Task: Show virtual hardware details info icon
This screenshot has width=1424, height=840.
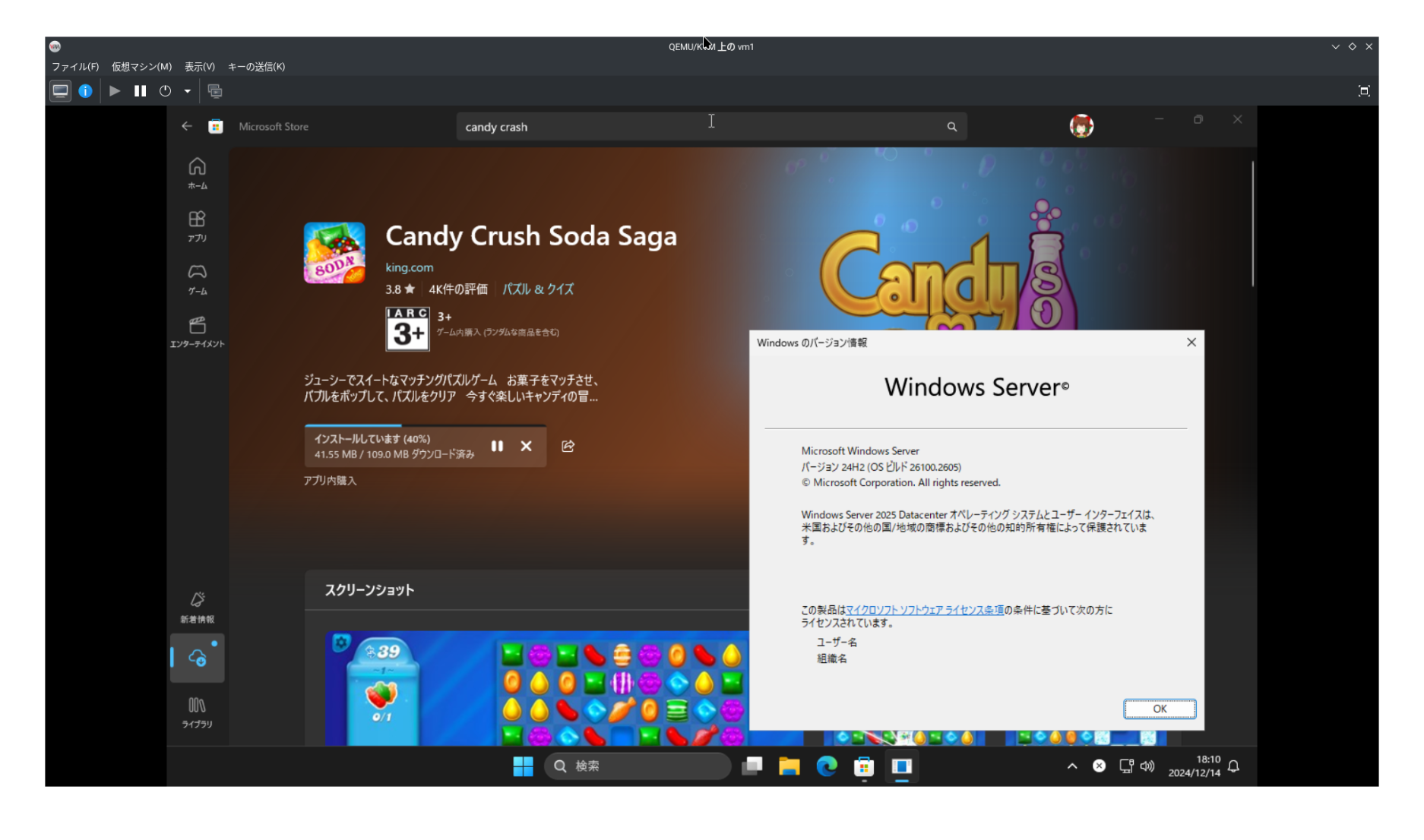Action: [x=85, y=91]
